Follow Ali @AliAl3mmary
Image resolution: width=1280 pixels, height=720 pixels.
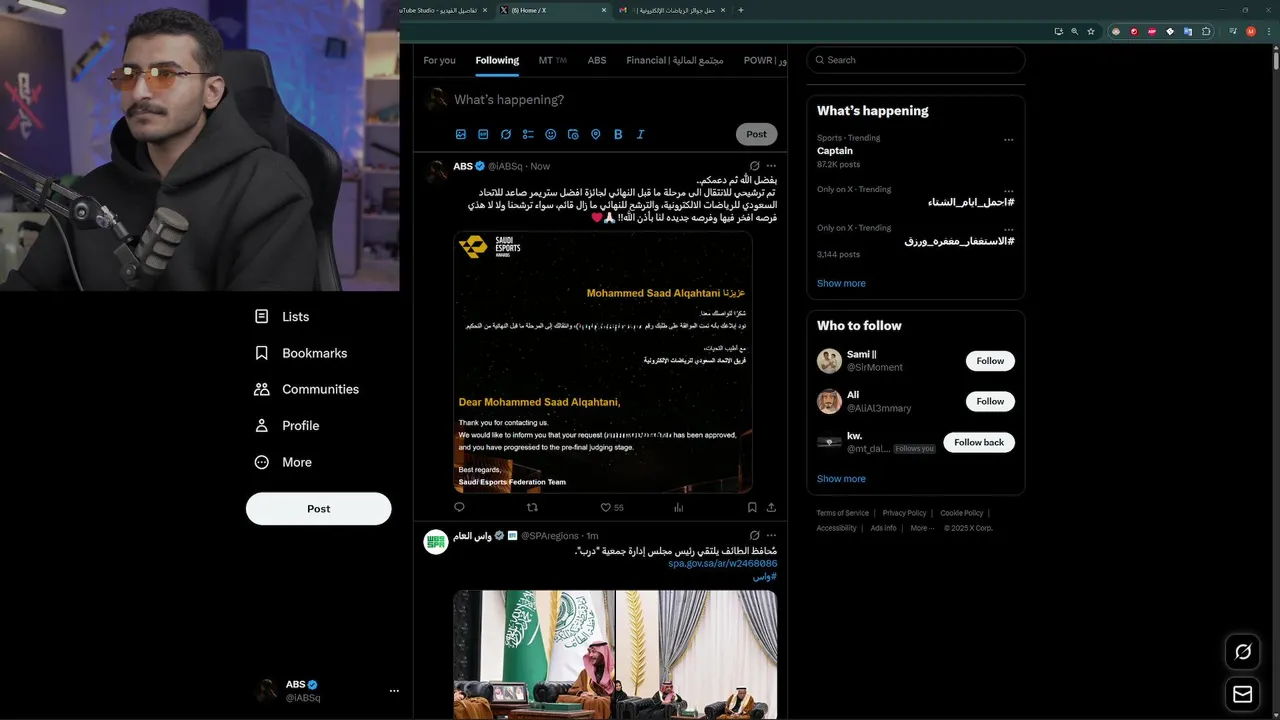[990, 401]
